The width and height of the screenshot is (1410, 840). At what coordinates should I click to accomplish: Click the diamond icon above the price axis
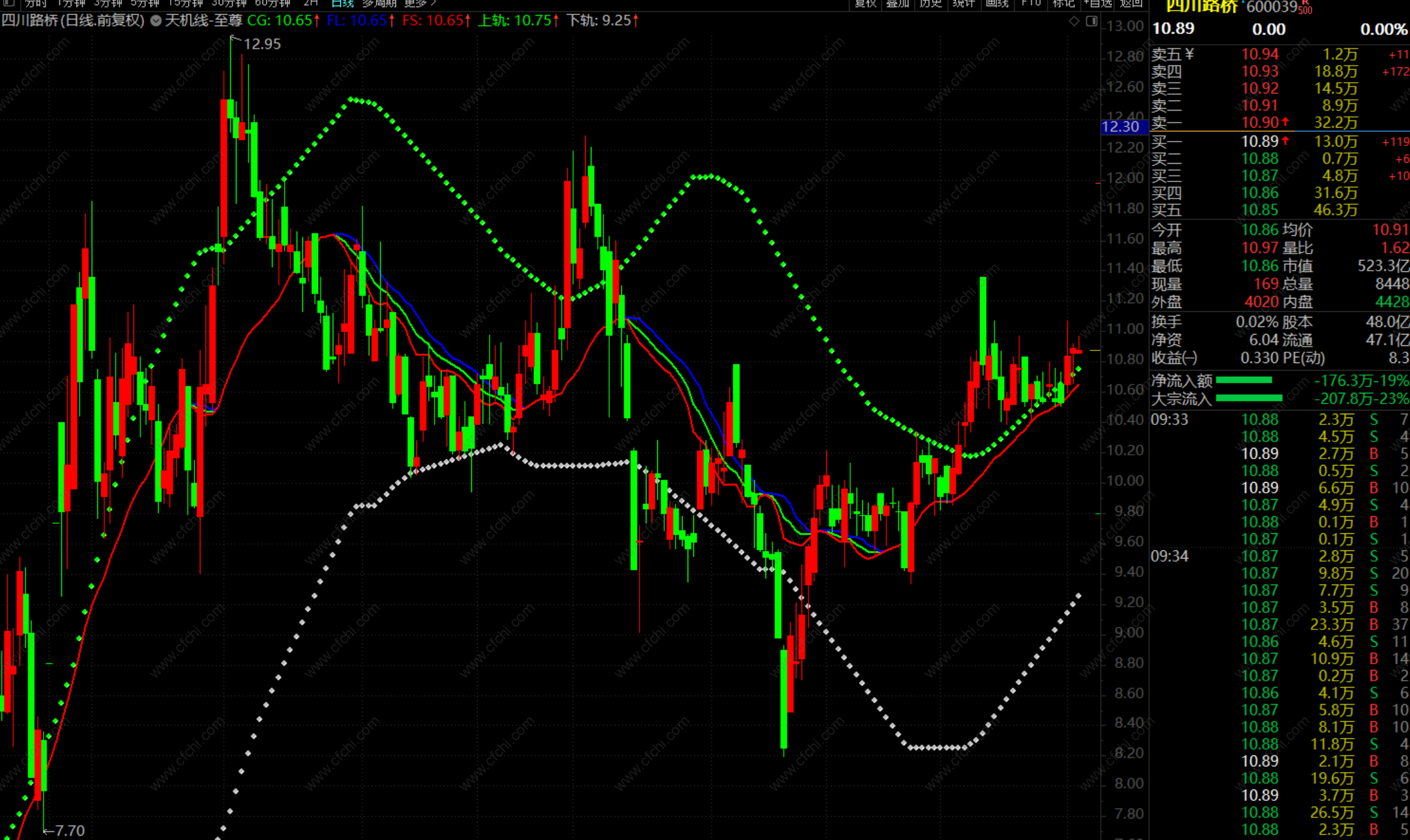[x=1074, y=21]
